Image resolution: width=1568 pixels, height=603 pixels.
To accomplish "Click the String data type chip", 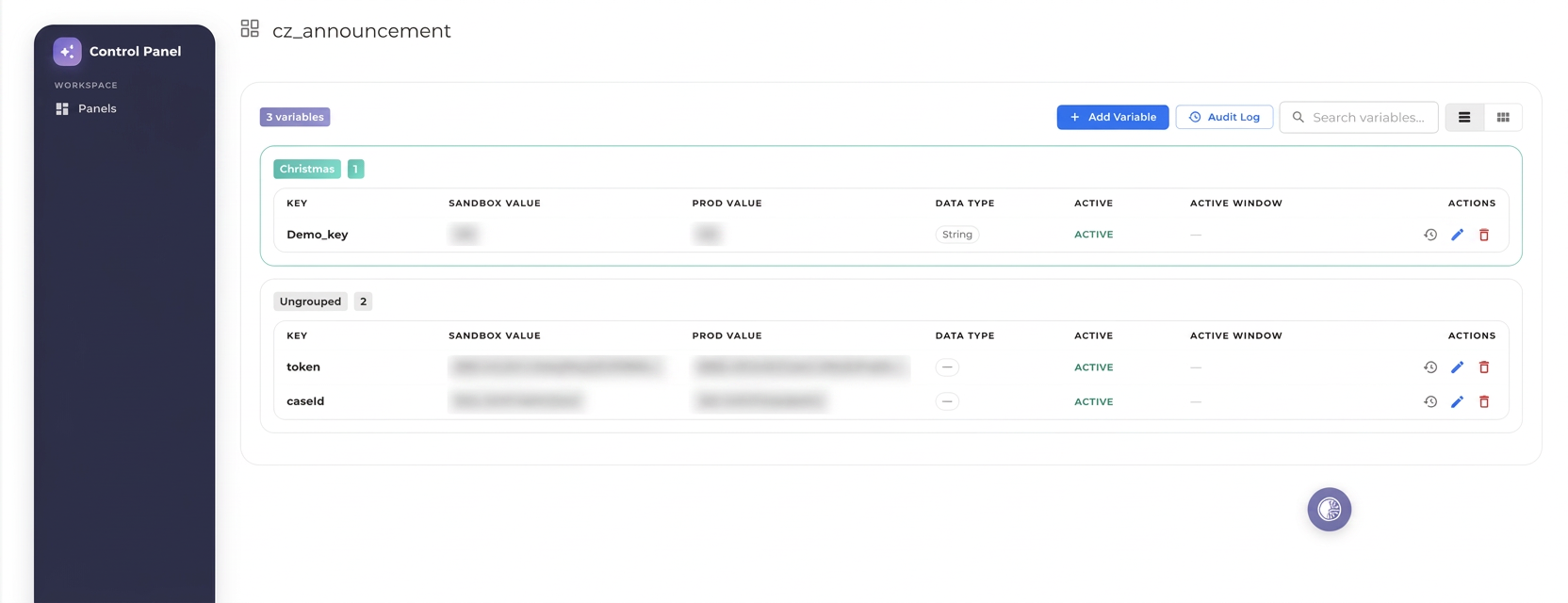I will 957,235.
